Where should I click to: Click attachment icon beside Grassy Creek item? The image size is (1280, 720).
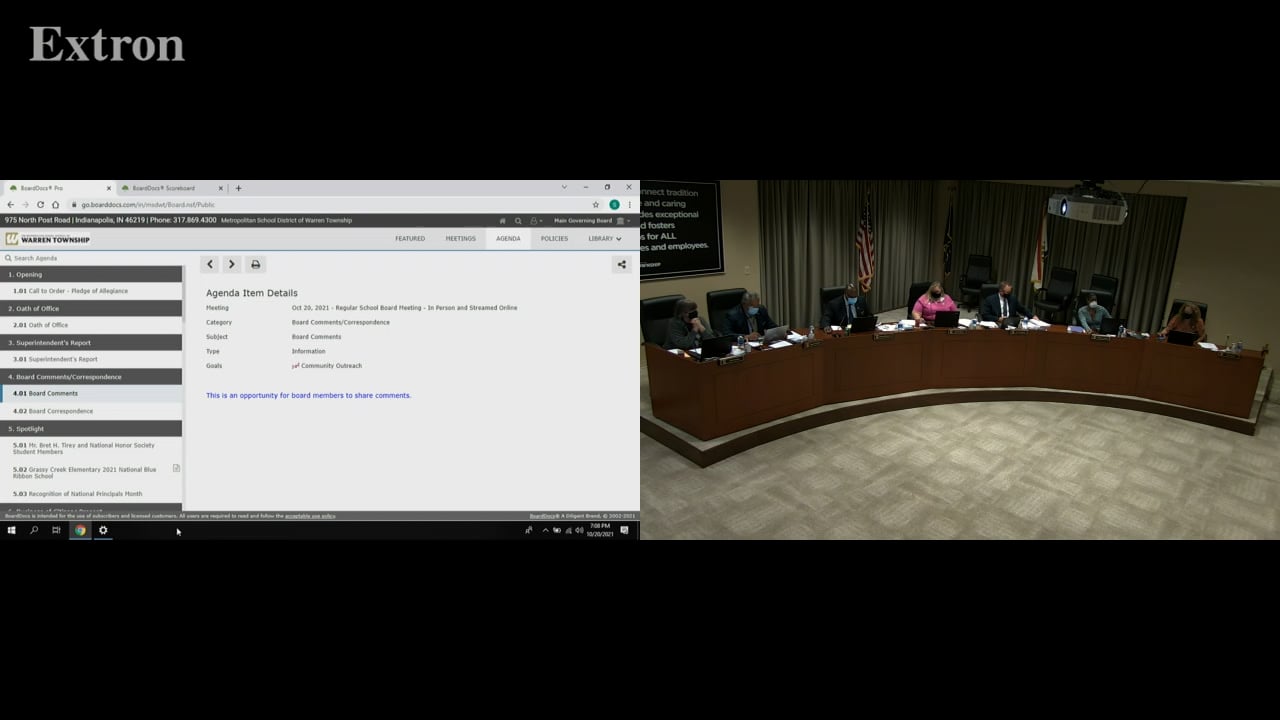tap(176, 468)
